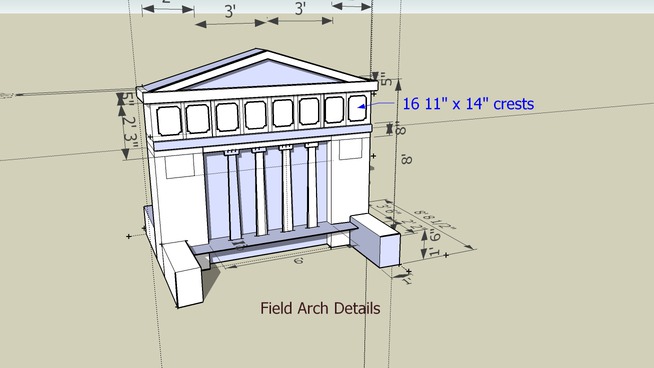This screenshot has width=654, height=368.
Task: Select the blue horizontal band beneath the crests
Action: [x=262, y=137]
